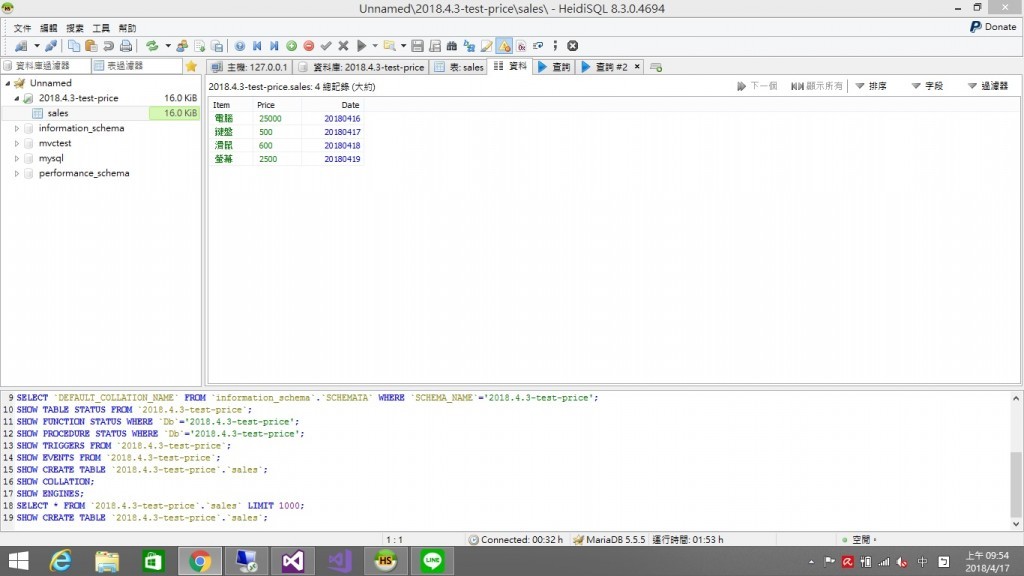1024x576 pixels.
Task: Open dropdown arrow beside Run query icon
Action: [375, 46]
